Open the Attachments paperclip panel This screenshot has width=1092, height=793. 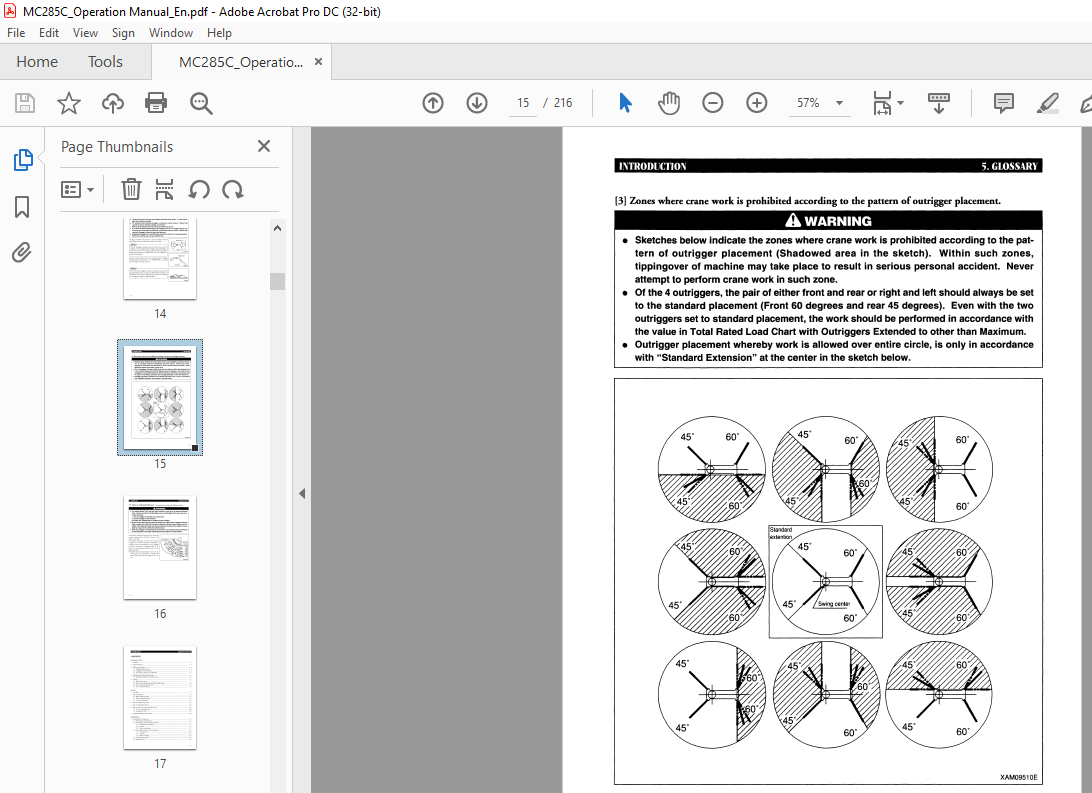coord(22,252)
